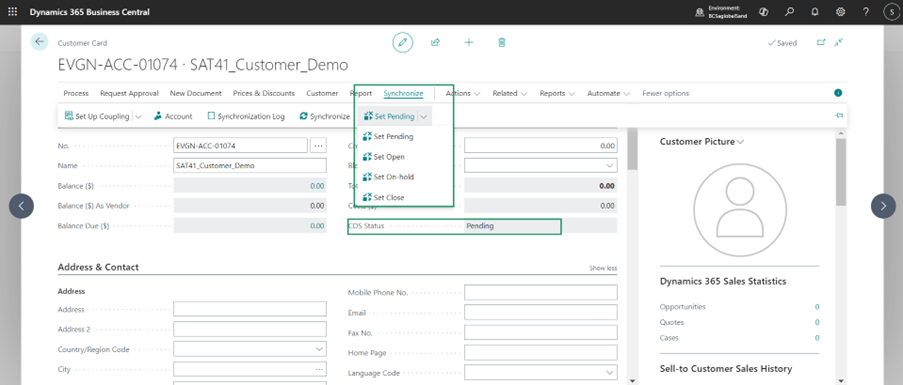Screen dimensions: 903x385
Task: Click the share icon
Action: pos(435,43)
